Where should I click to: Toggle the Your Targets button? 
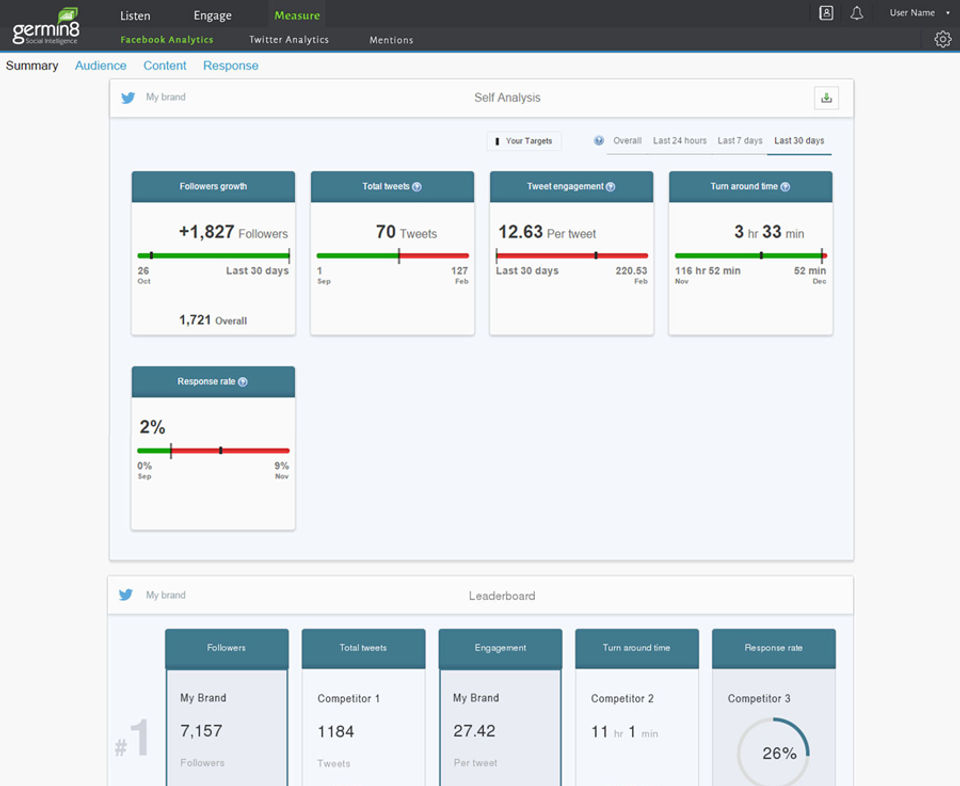(524, 141)
